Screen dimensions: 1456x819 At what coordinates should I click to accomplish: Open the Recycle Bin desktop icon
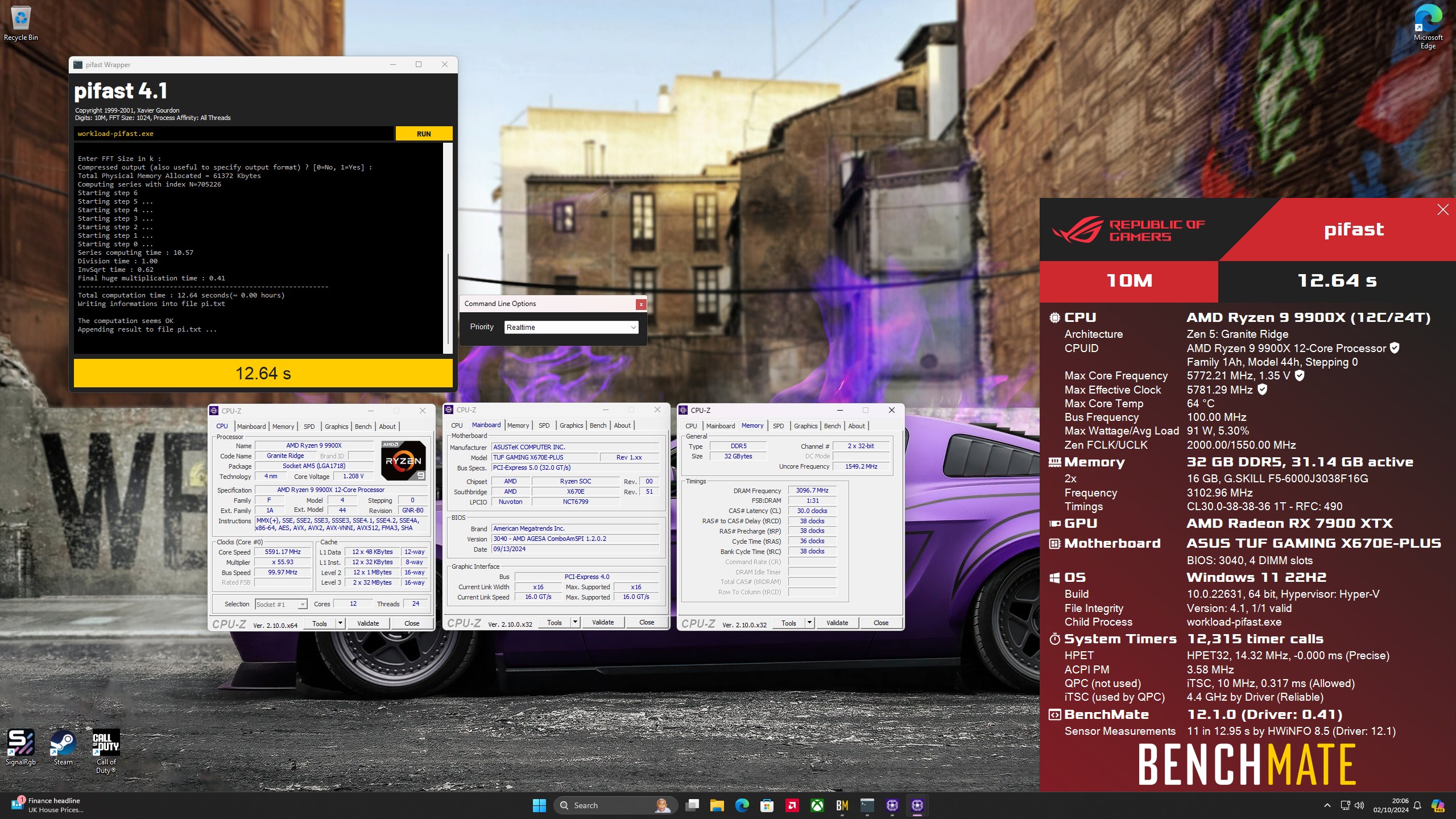click(20, 24)
